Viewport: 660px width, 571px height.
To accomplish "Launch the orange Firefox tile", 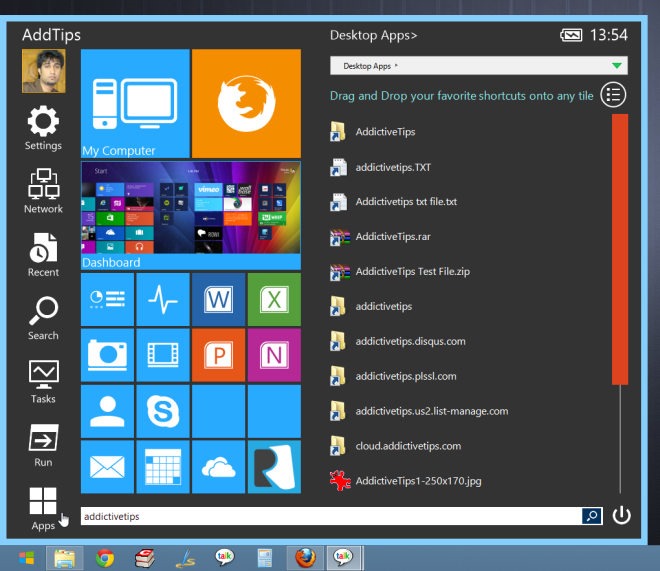I will (x=246, y=104).
